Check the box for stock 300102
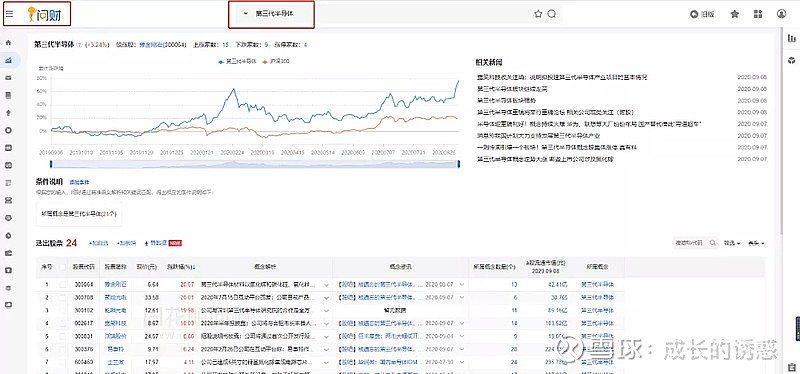 tap(63, 310)
